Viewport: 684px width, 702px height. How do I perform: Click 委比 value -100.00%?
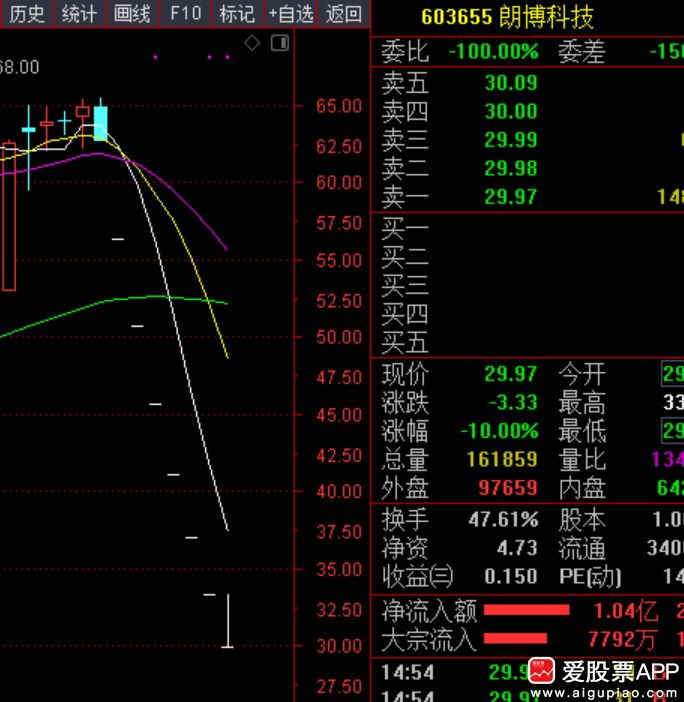click(493, 51)
